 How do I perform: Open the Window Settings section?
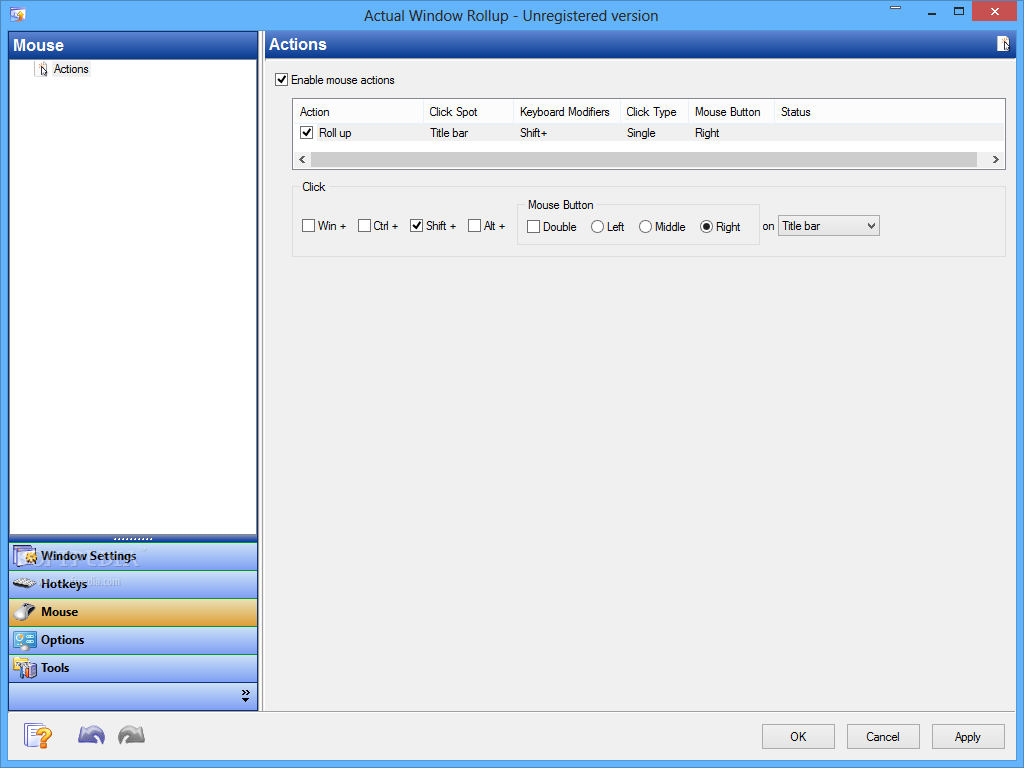pos(133,556)
